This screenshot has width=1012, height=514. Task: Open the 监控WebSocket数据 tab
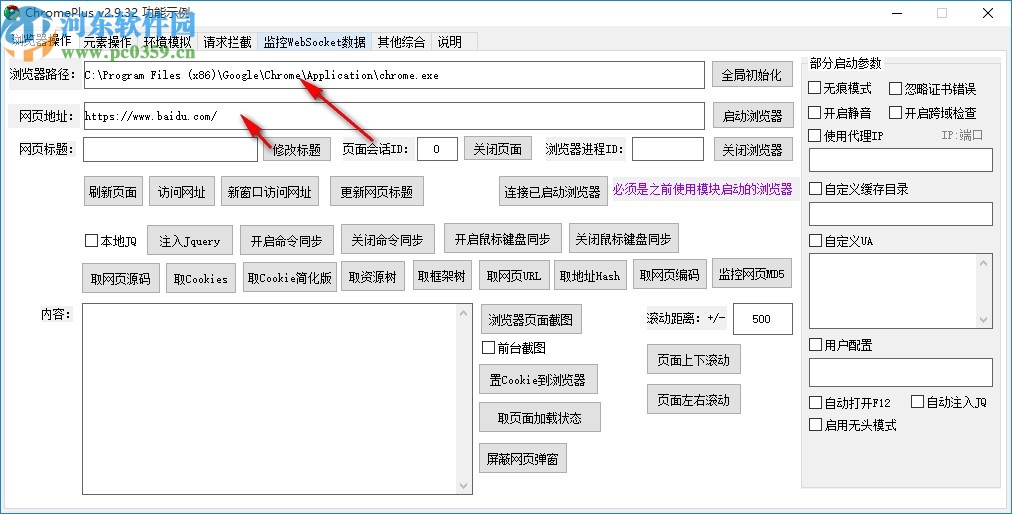pyautogui.click(x=314, y=42)
